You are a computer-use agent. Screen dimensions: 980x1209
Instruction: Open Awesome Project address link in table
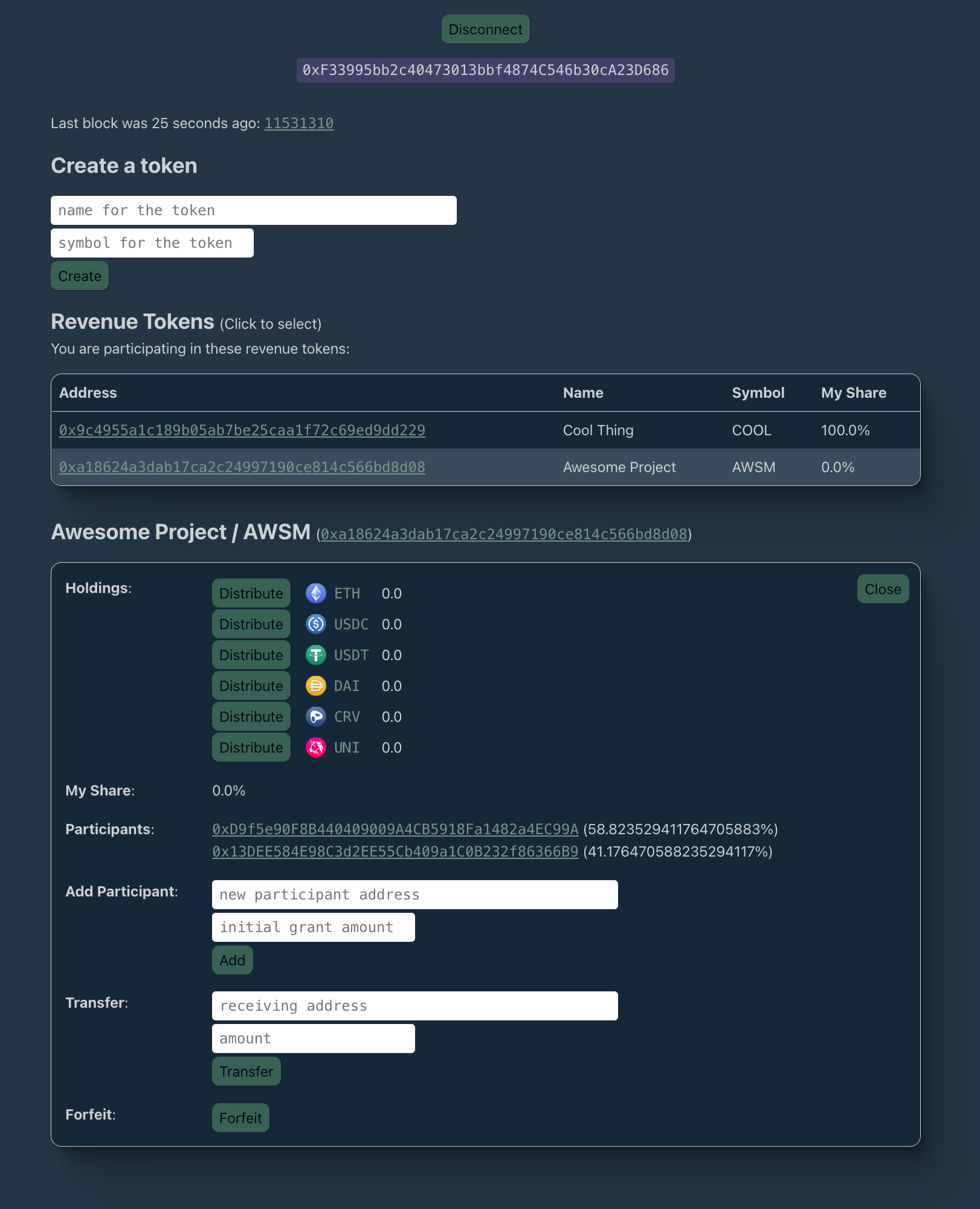(242, 467)
